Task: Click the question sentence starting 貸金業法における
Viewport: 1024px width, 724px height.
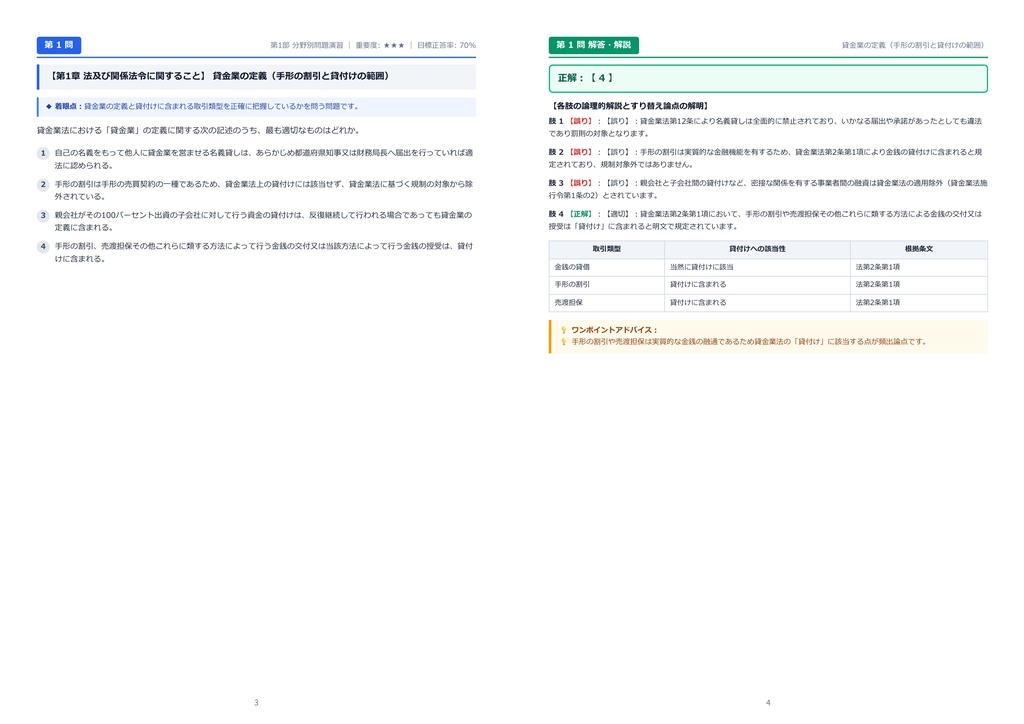Action: coord(199,131)
